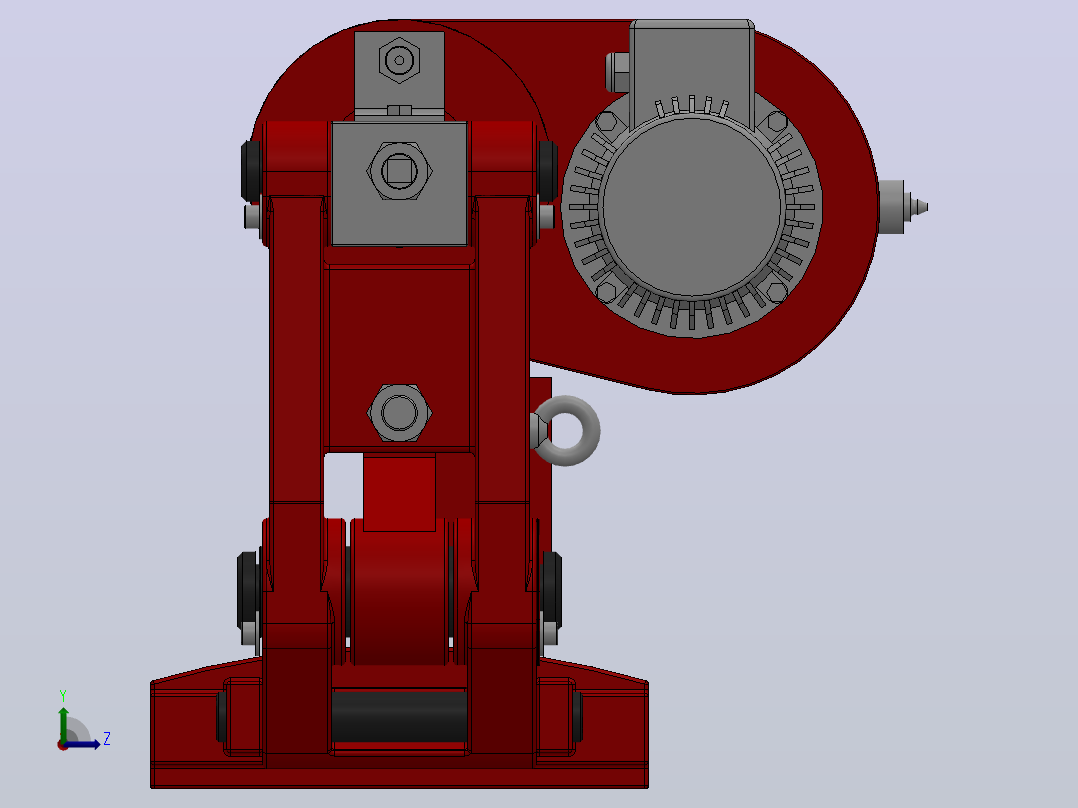
Task: Select the Z axis label on triad
Action: [107, 739]
